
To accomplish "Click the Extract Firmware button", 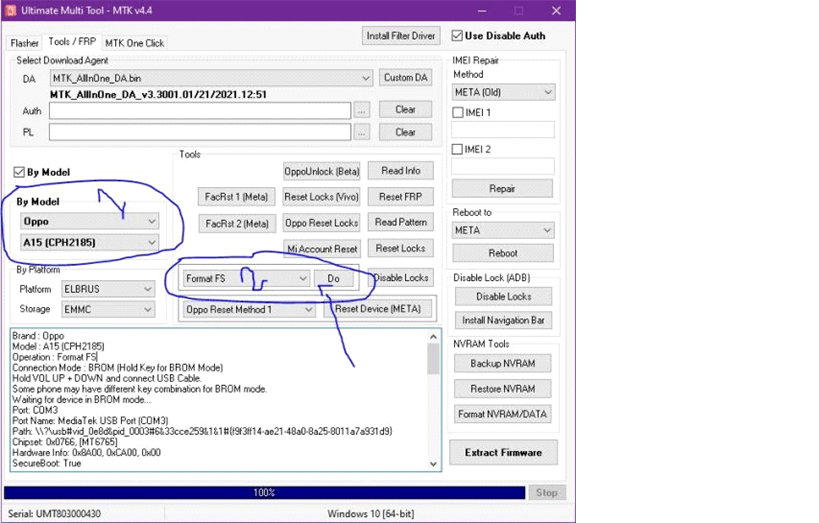I will [x=504, y=452].
